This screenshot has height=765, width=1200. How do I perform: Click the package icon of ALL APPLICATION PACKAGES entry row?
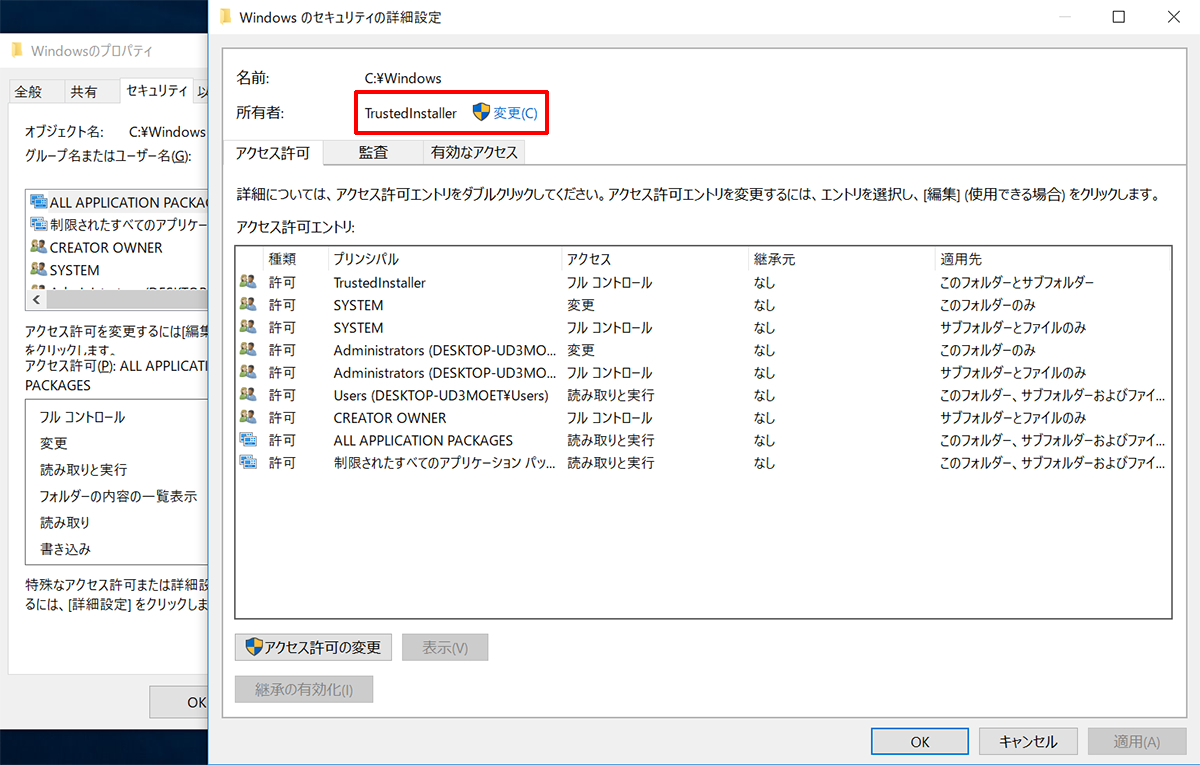point(248,440)
